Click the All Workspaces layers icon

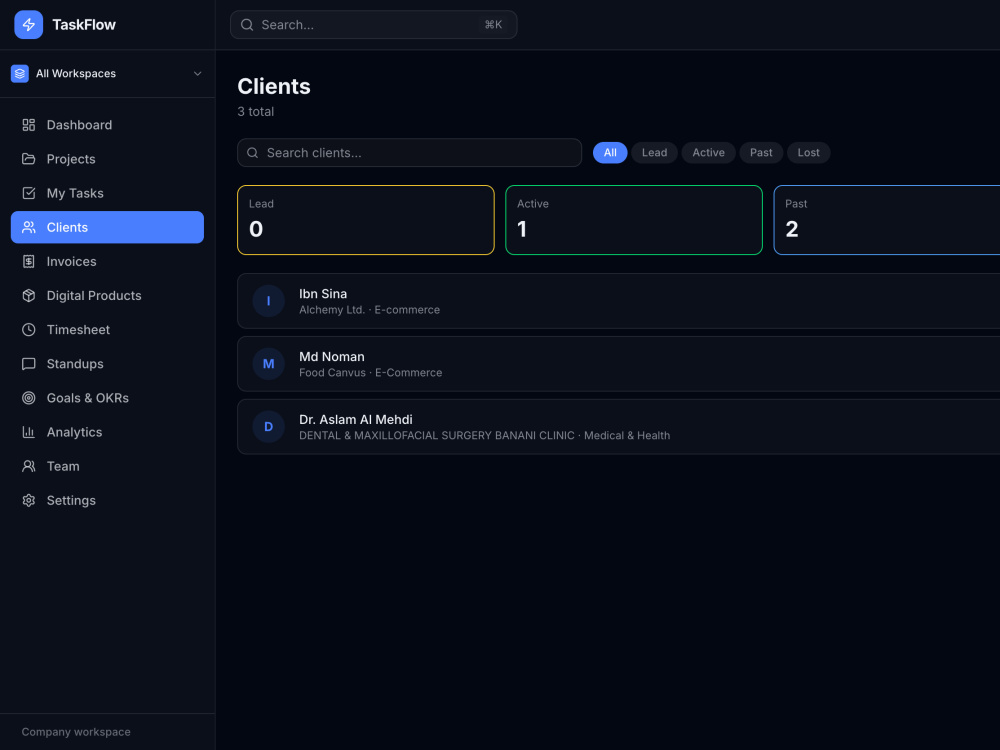(20, 74)
